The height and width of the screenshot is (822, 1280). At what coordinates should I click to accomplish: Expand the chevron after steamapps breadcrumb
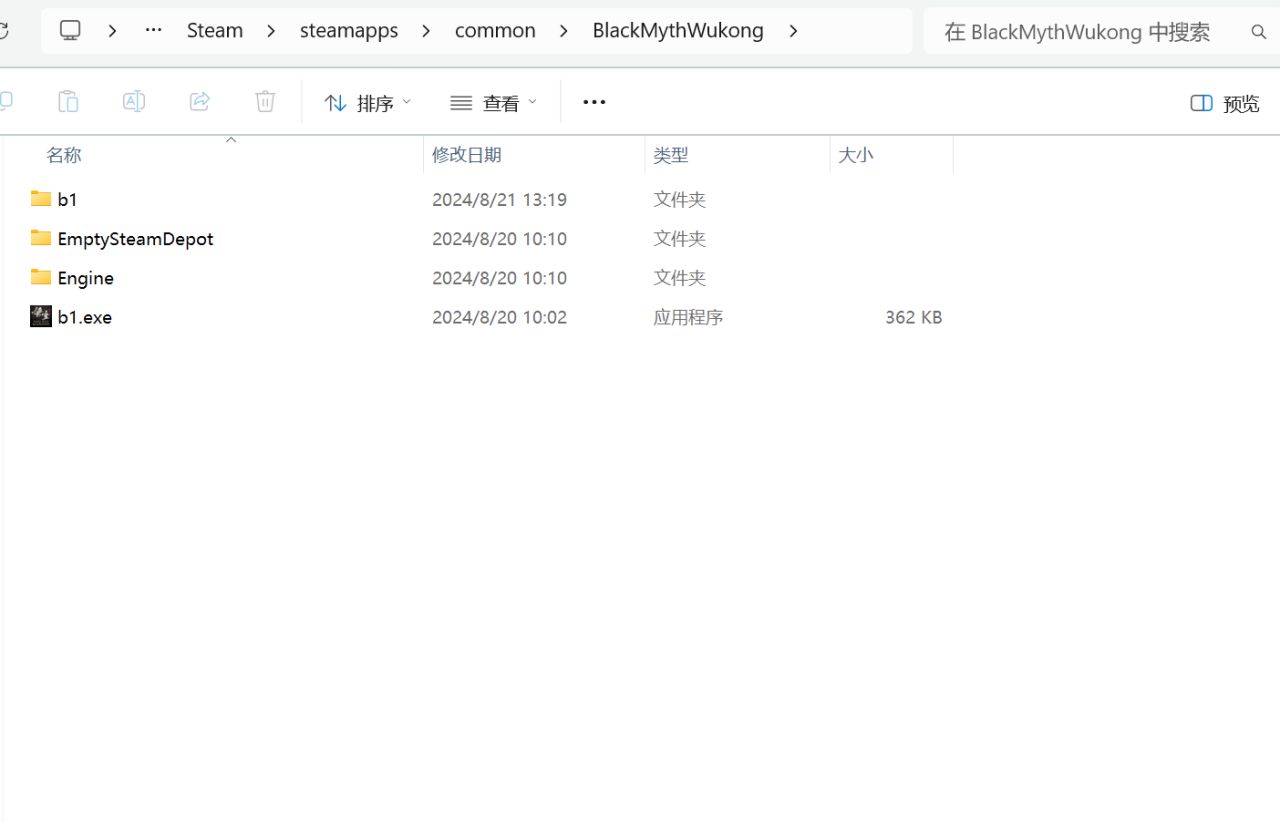click(427, 31)
